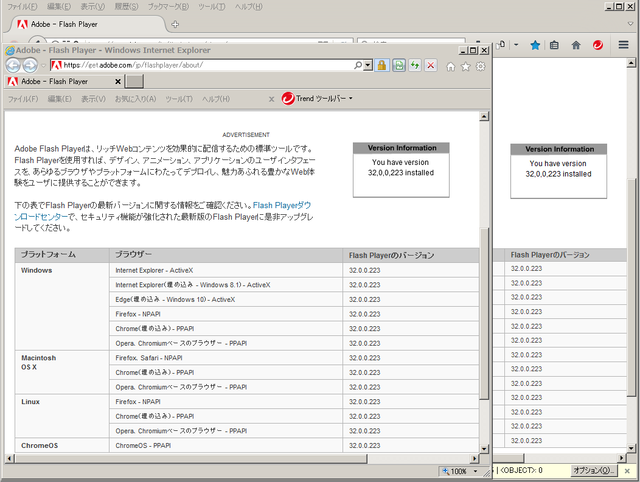Image resolution: width=640 pixels, height=482 pixels.
Task: Click the Firefox, Safari - NPAPI cell
Action: point(226,358)
